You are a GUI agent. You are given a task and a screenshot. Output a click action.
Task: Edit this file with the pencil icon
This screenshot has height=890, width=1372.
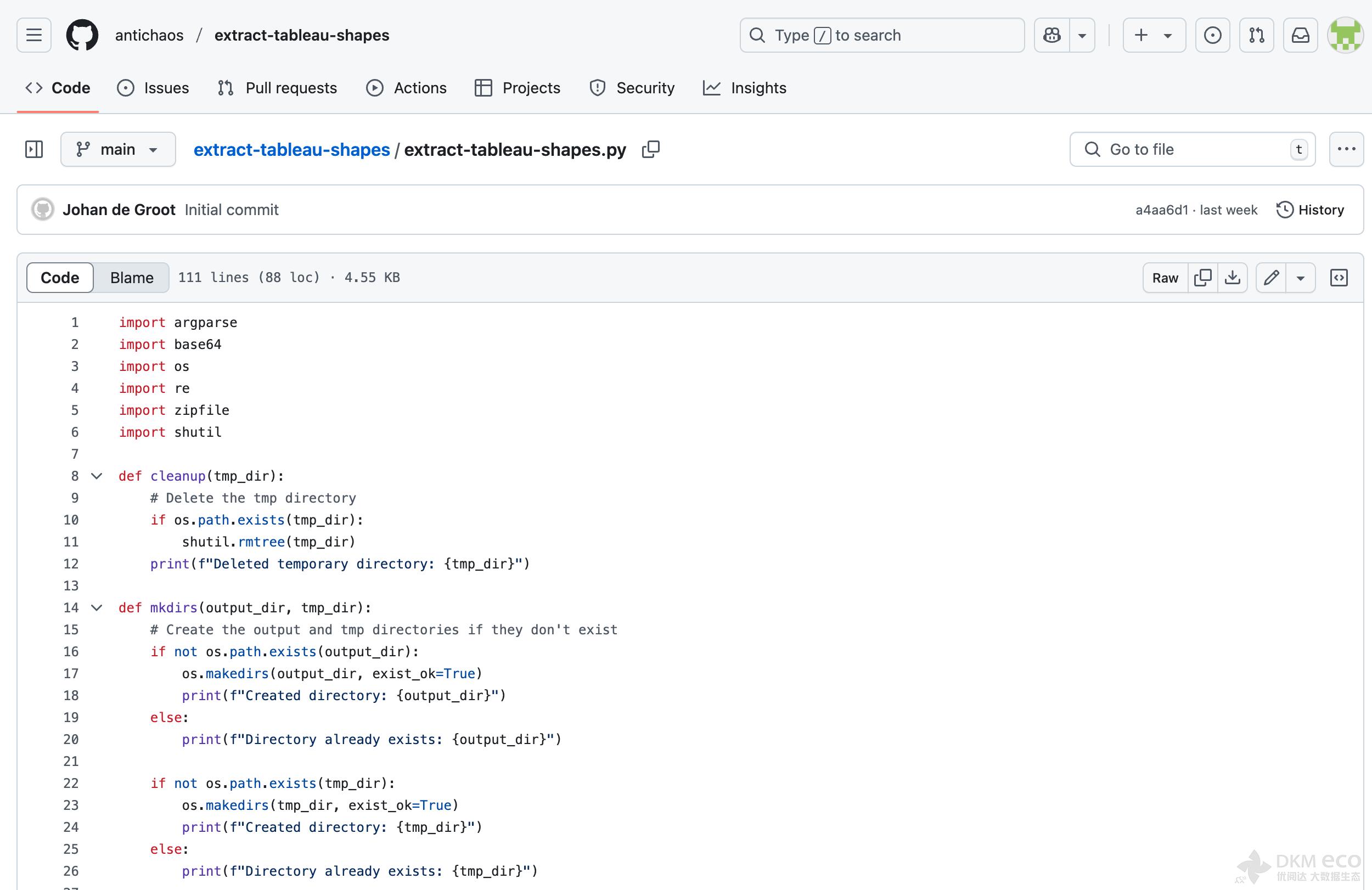point(1271,278)
